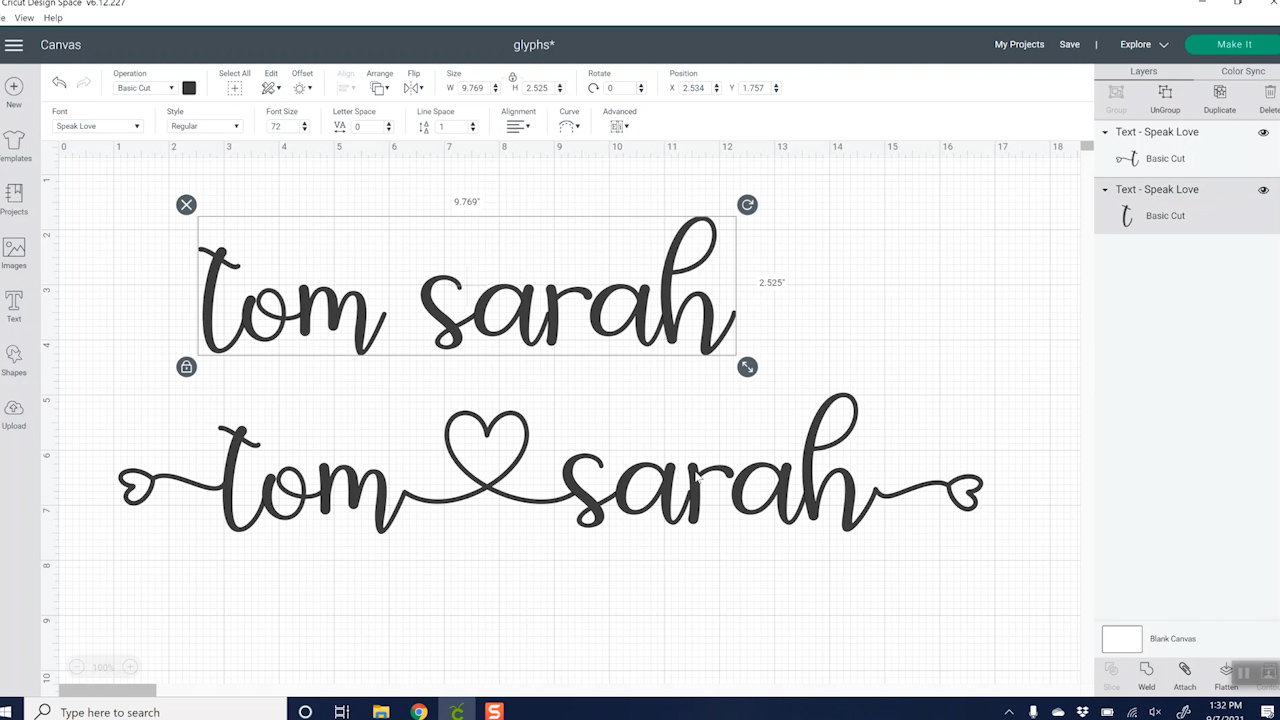Click the resize handle on selection
Image resolution: width=1280 pixels, height=720 pixels.
click(747, 367)
